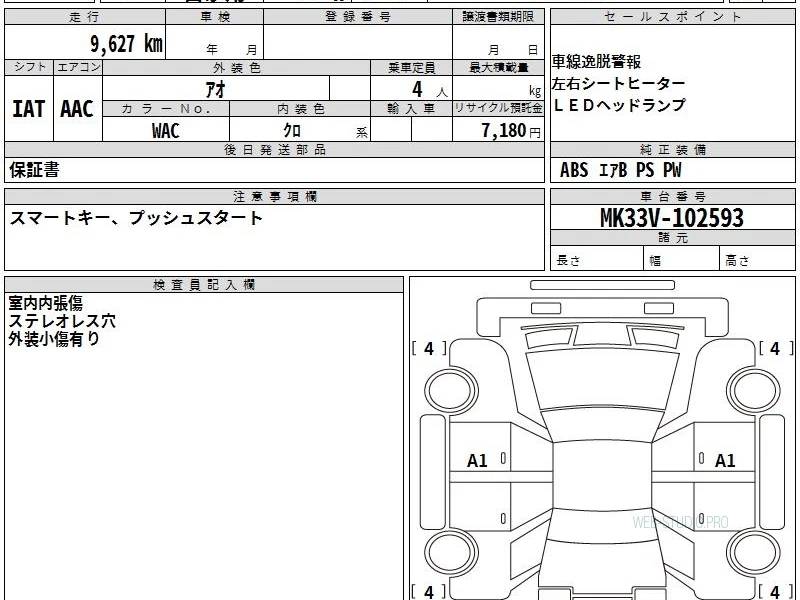Click the color code WAC

coord(166,131)
